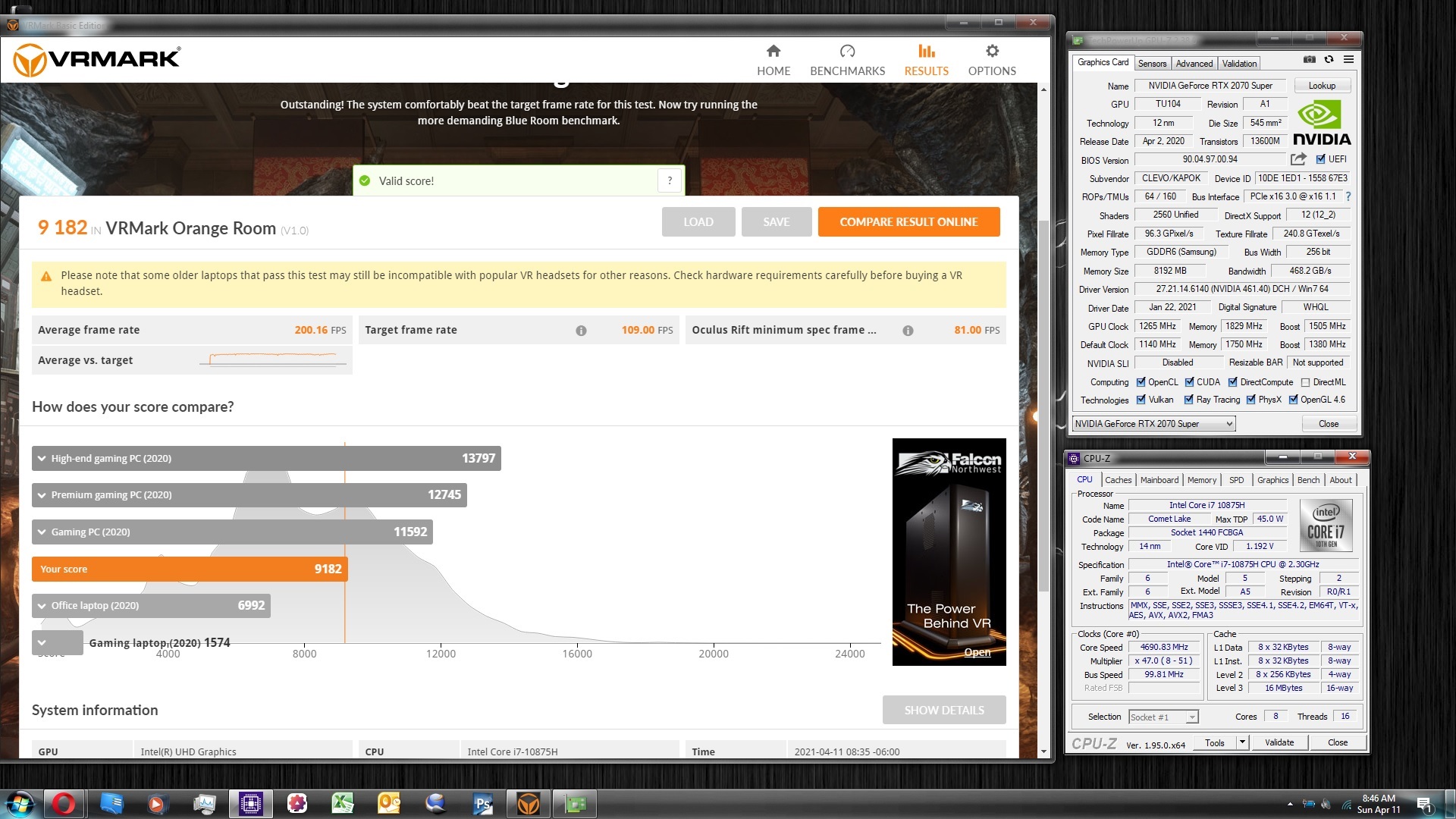Viewport: 1456px width, 819px height.
Task: Click the Bus Interface question mark
Action: [1348, 196]
